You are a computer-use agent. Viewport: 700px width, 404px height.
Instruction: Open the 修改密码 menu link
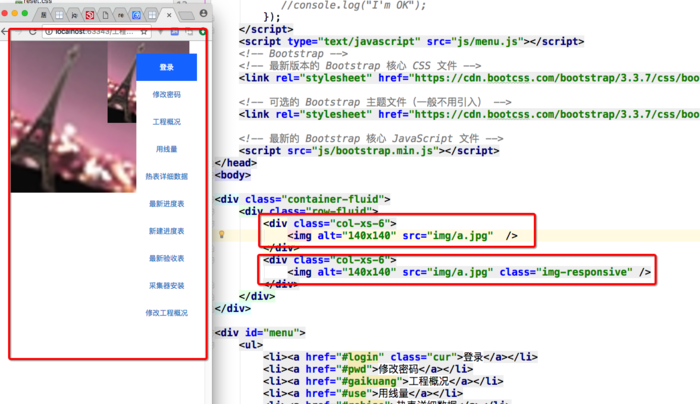167,95
